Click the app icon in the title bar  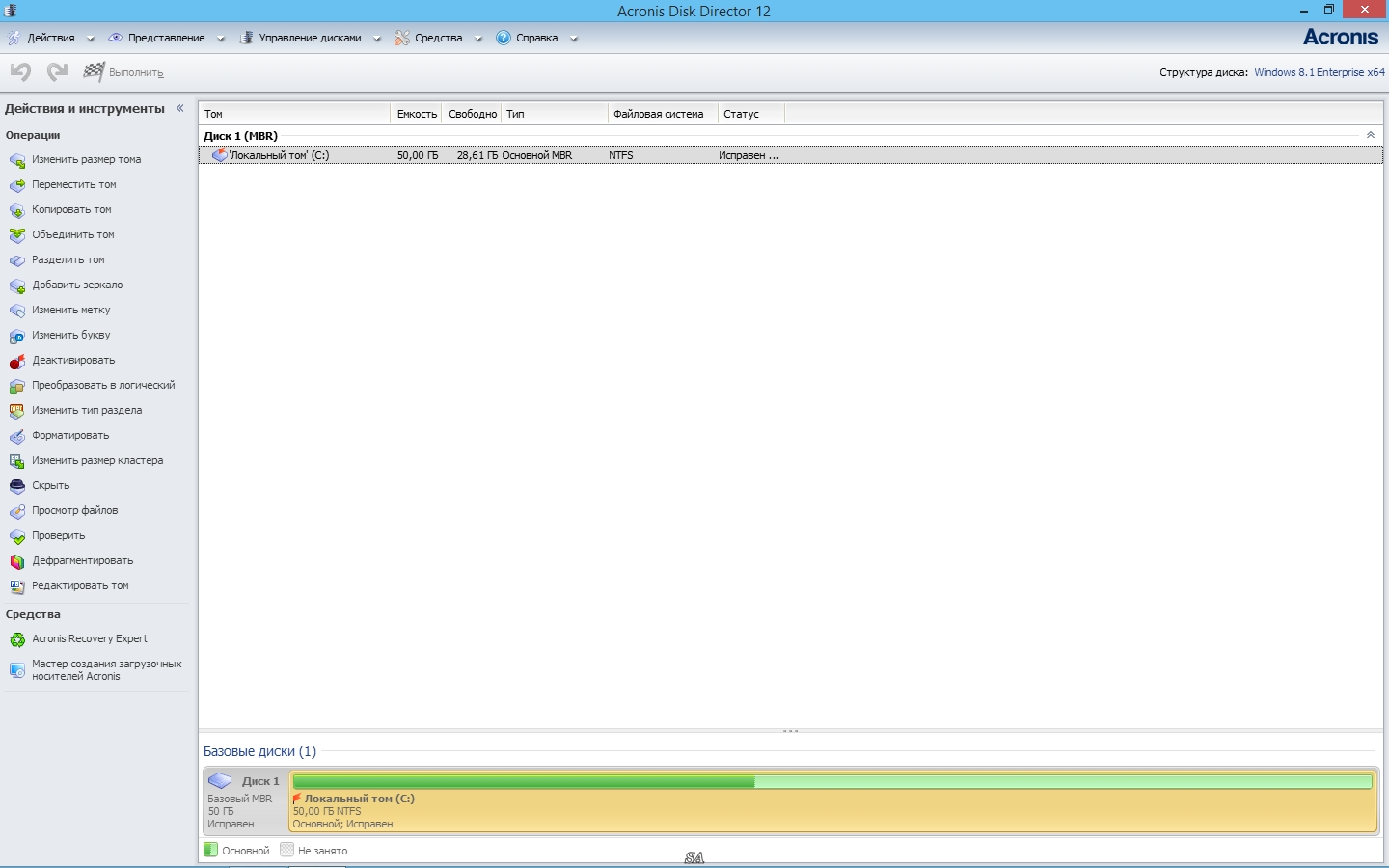pos(11,11)
